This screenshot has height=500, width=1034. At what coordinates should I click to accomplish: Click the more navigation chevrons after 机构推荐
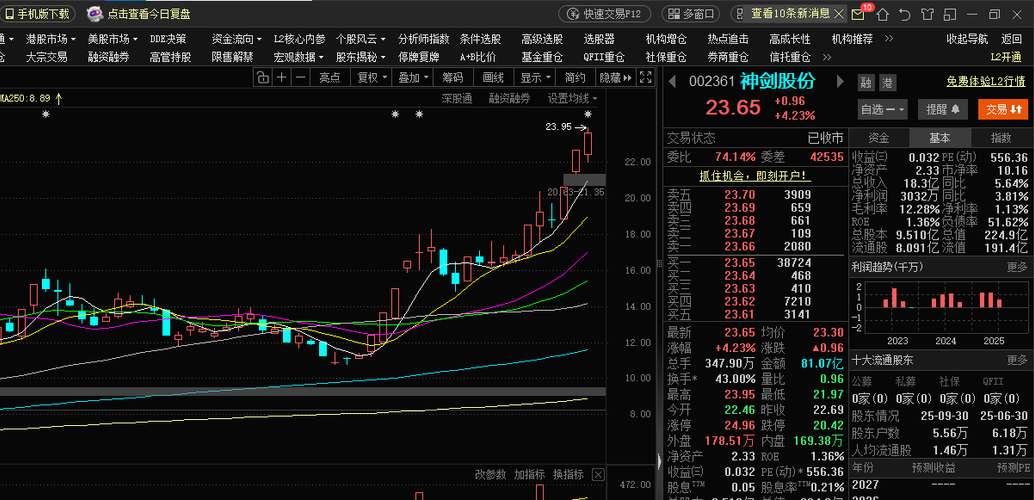(888, 39)
